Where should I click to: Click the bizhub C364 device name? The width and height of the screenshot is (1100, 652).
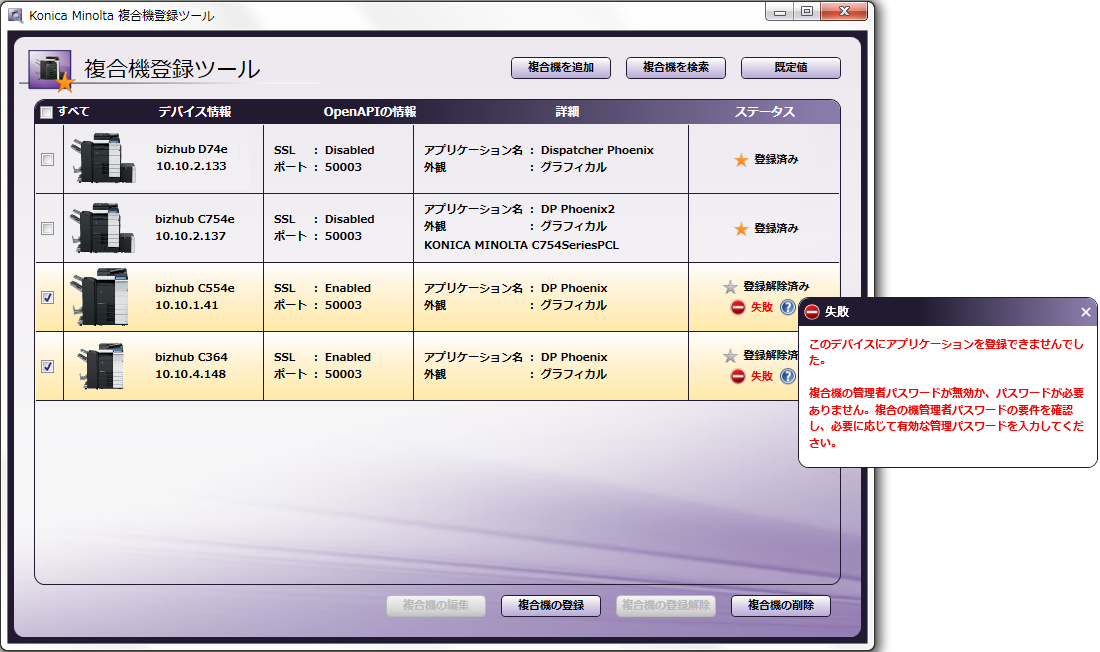(x=191, y=357)
